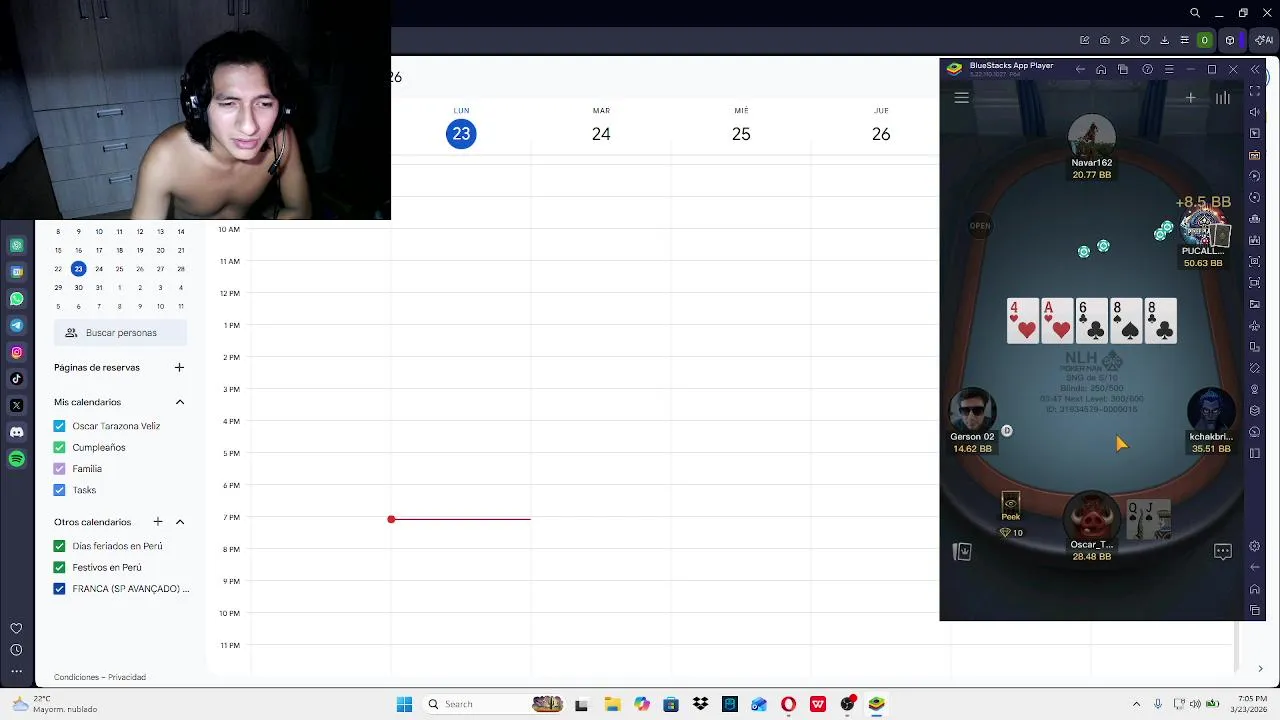Open the BlueStacks three-line hamburger menu icon
1280x720 pixels.
click(1169, 70)
